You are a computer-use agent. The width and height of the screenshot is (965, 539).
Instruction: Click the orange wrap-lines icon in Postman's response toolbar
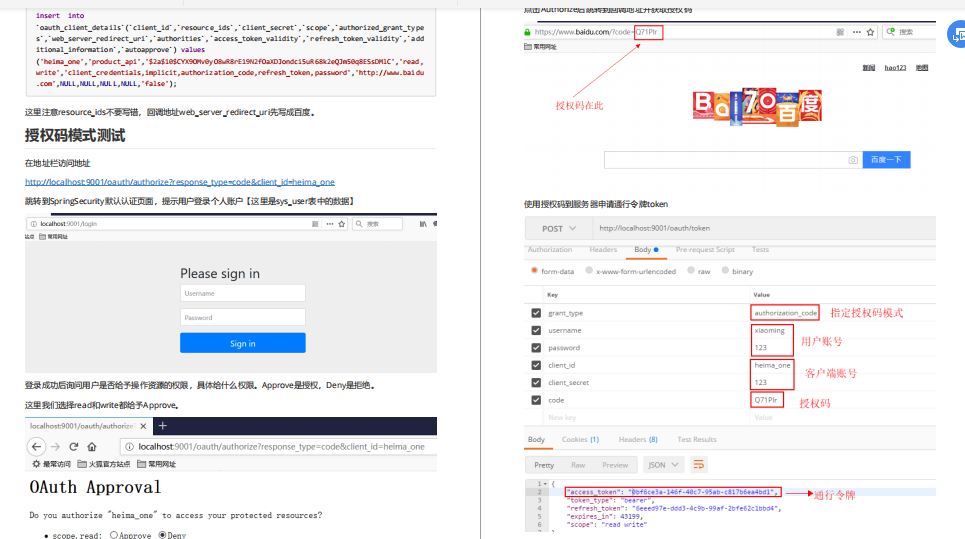[x=699, y=465]
